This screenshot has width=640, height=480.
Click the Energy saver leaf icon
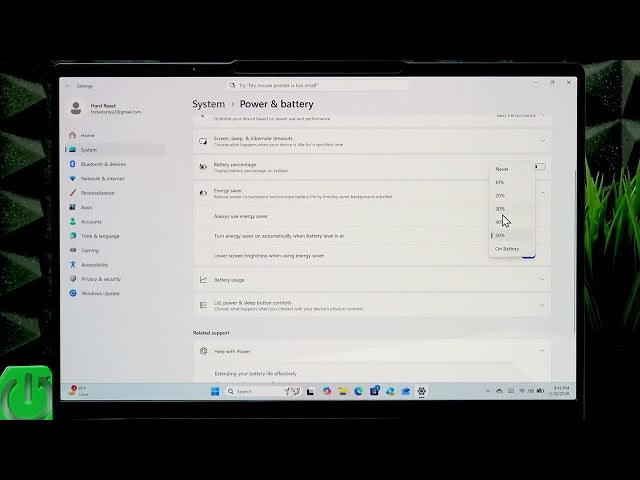(x=203, y=193)
